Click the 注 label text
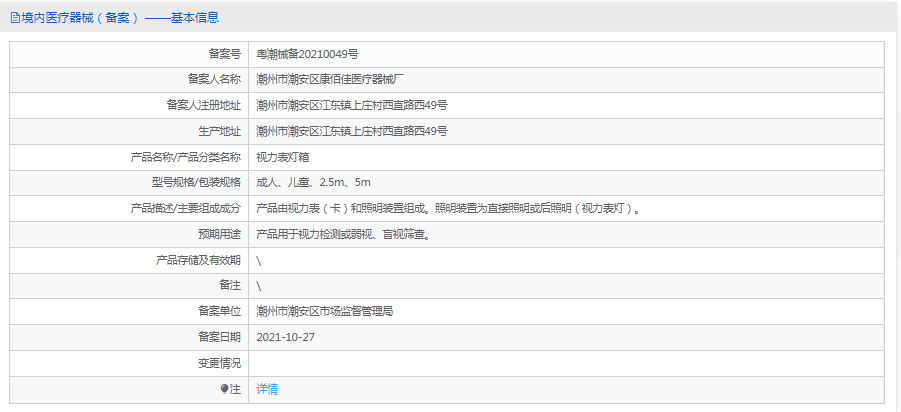 236,389
